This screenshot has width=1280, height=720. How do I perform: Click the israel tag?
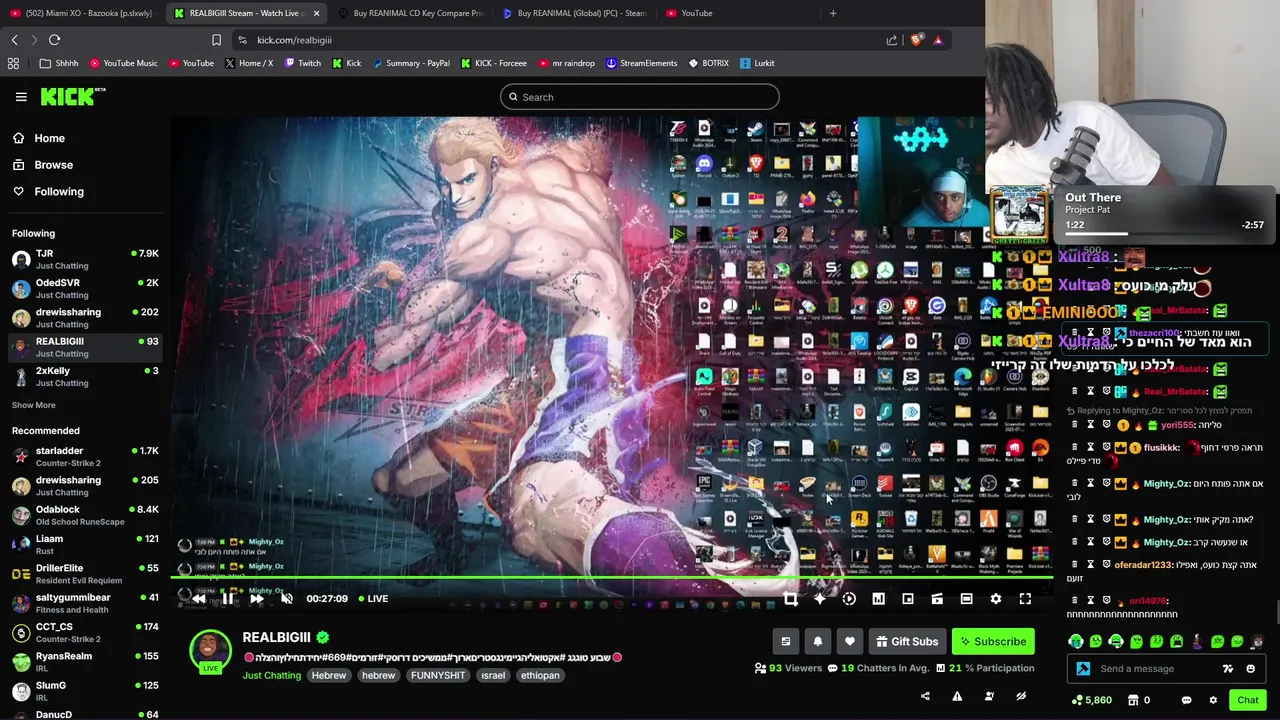[x=493, y=675]
